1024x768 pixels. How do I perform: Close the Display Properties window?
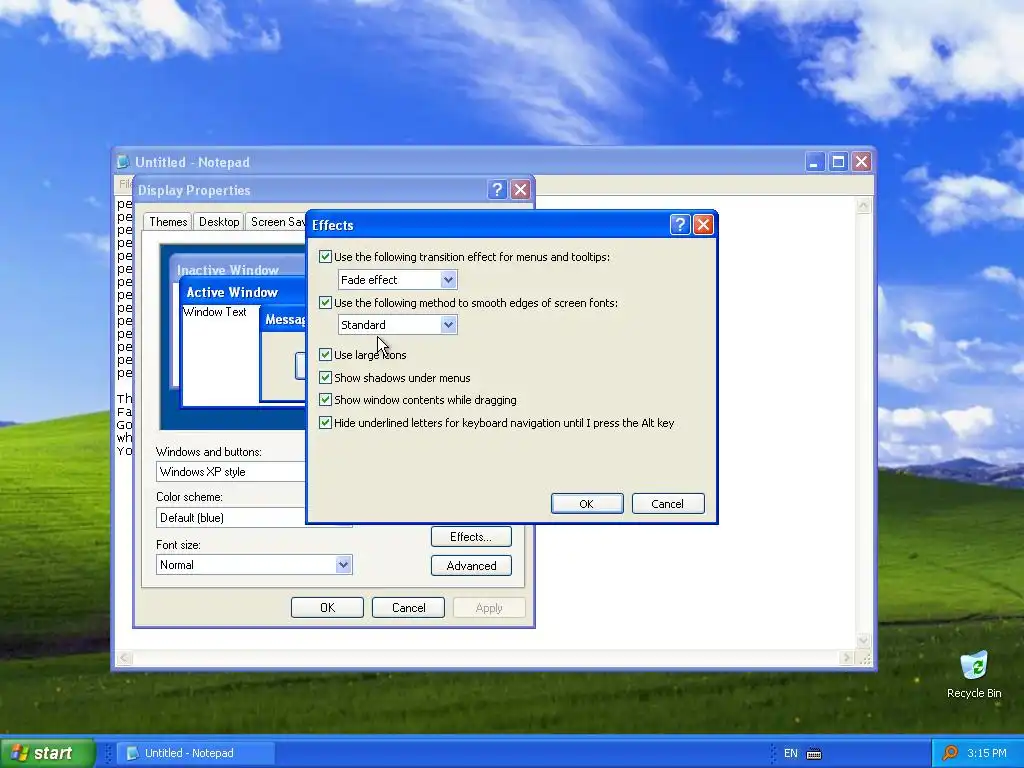click(x=520, y=189)
